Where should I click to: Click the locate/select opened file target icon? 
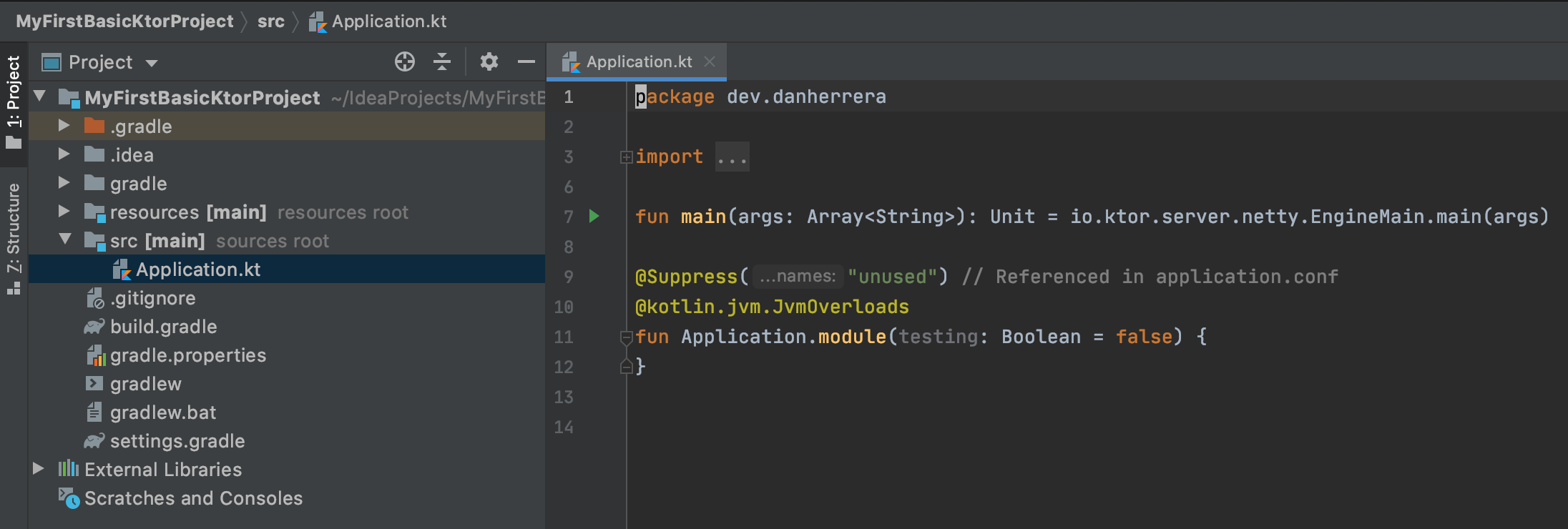(405, 62)
